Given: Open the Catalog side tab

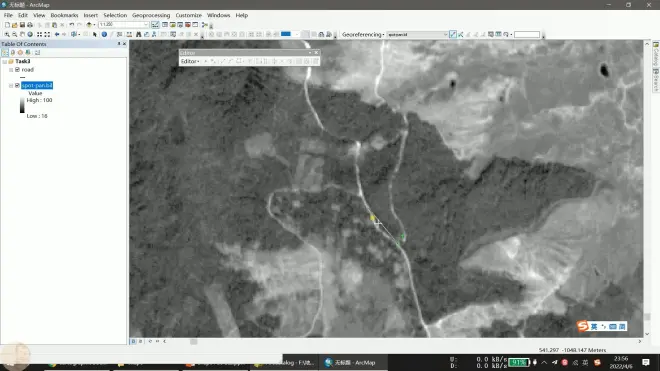Looking at the screenshot, I should click(656, 54).
